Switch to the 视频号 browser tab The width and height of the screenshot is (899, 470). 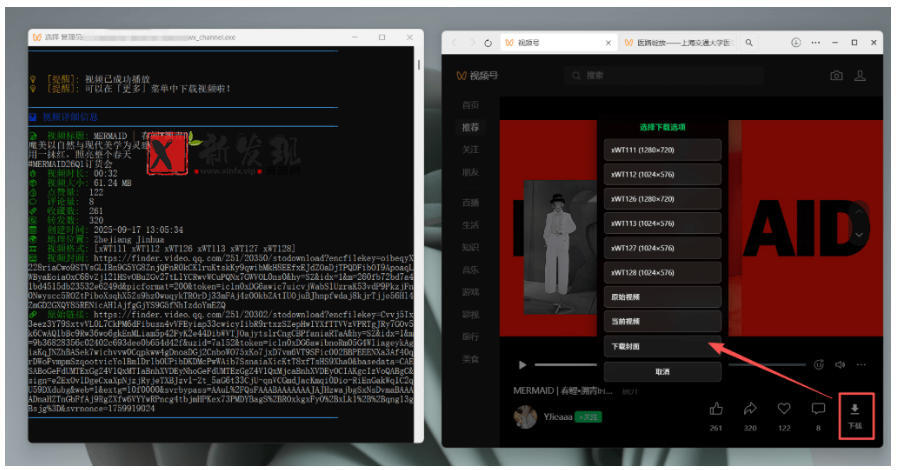560,43
